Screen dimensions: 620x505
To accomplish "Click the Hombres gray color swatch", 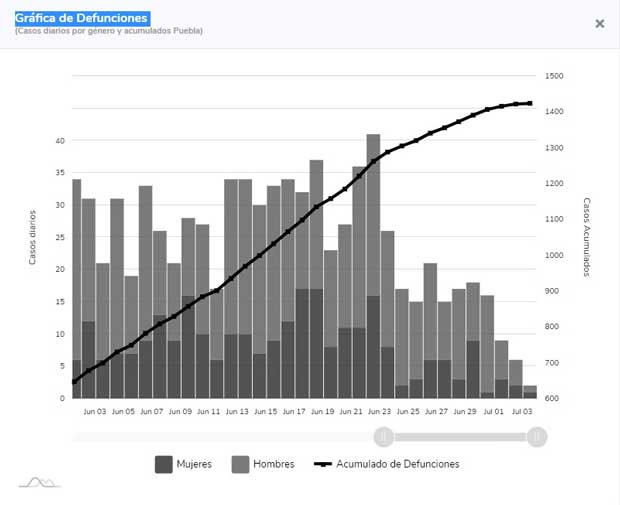I will pyautogui.click(x=240, y=464).
